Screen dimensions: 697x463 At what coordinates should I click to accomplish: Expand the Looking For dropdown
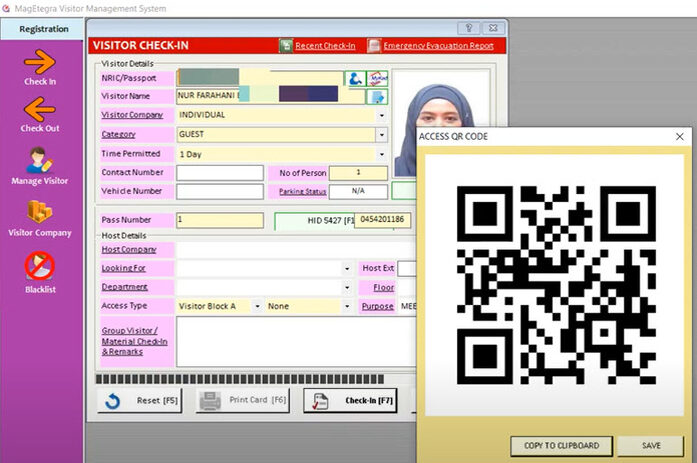tap(347, 269)
